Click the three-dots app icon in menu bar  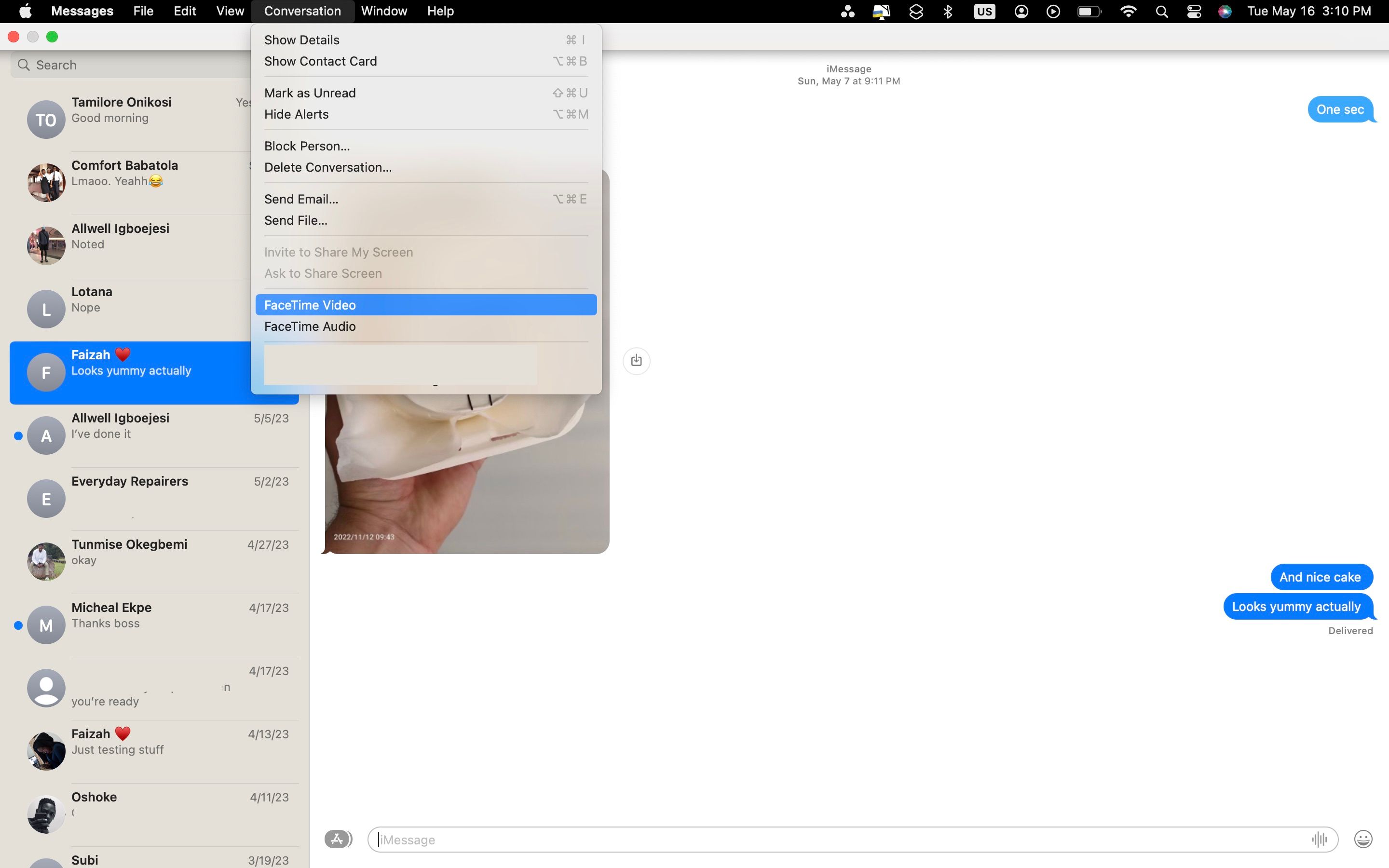pyautogui.click(x=848, y=11)
